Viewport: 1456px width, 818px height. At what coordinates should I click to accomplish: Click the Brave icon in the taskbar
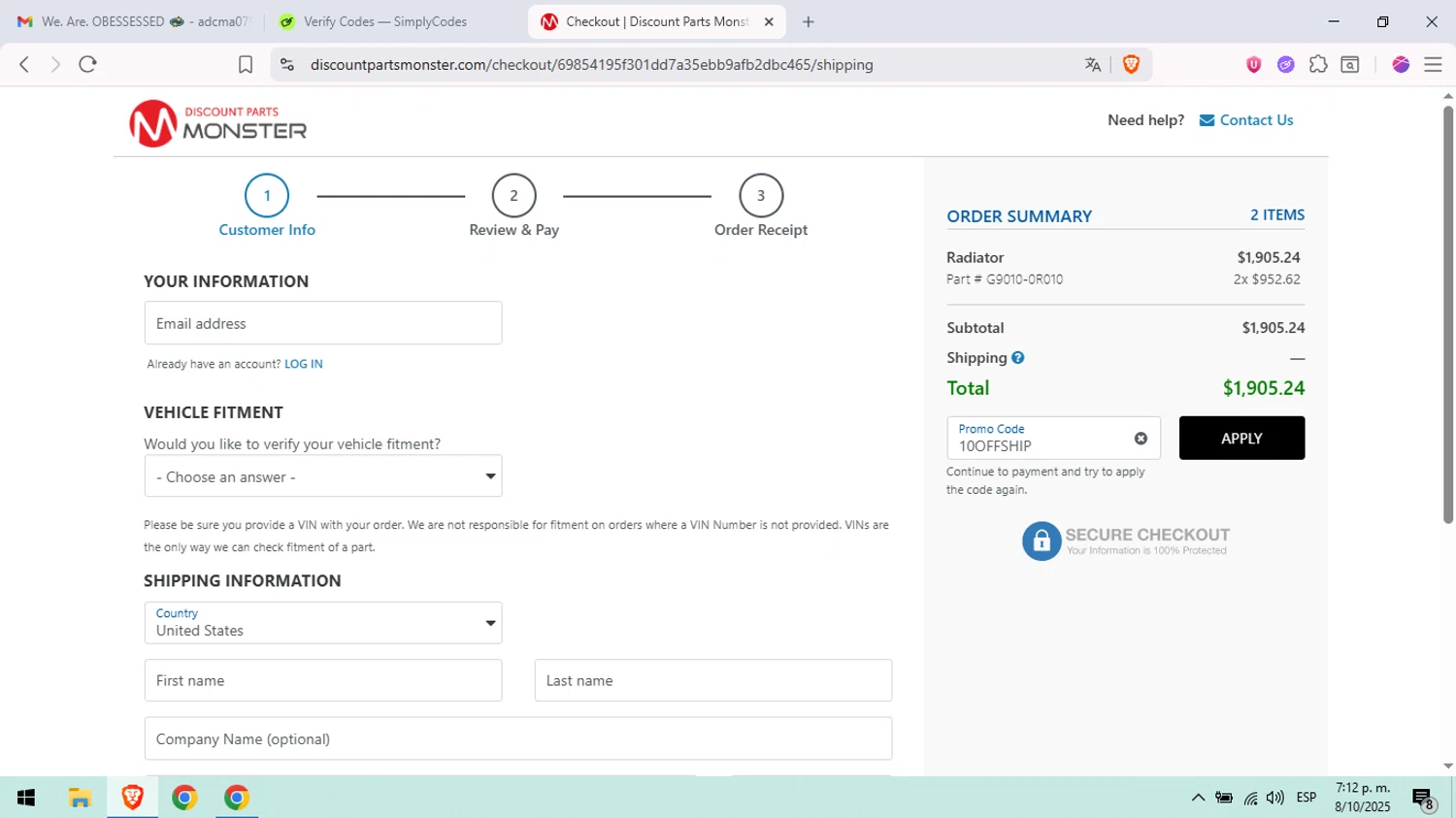tap(132, 798)
